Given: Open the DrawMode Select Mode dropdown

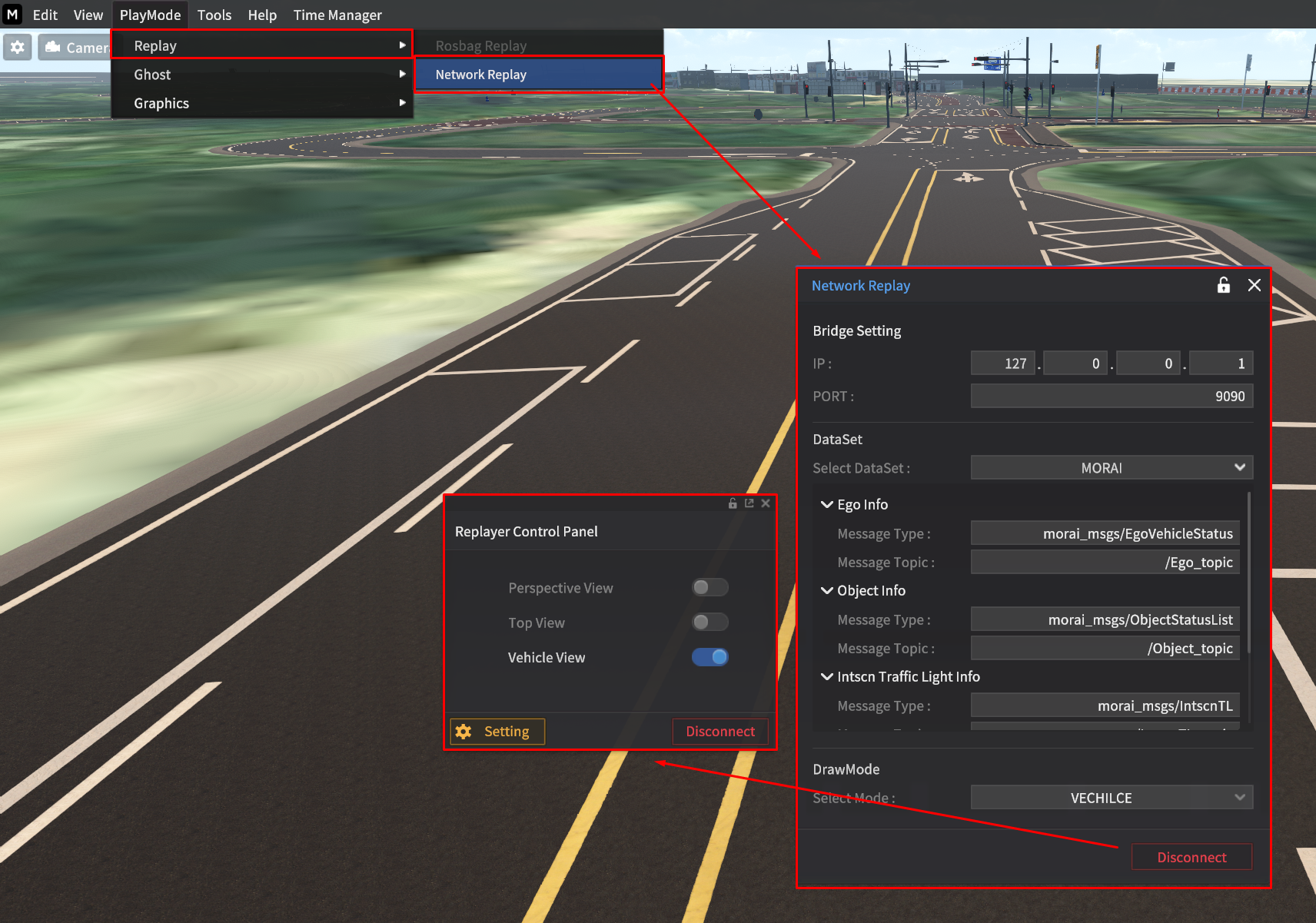Looking at the screenshot, I should (x=1111, y=798).
